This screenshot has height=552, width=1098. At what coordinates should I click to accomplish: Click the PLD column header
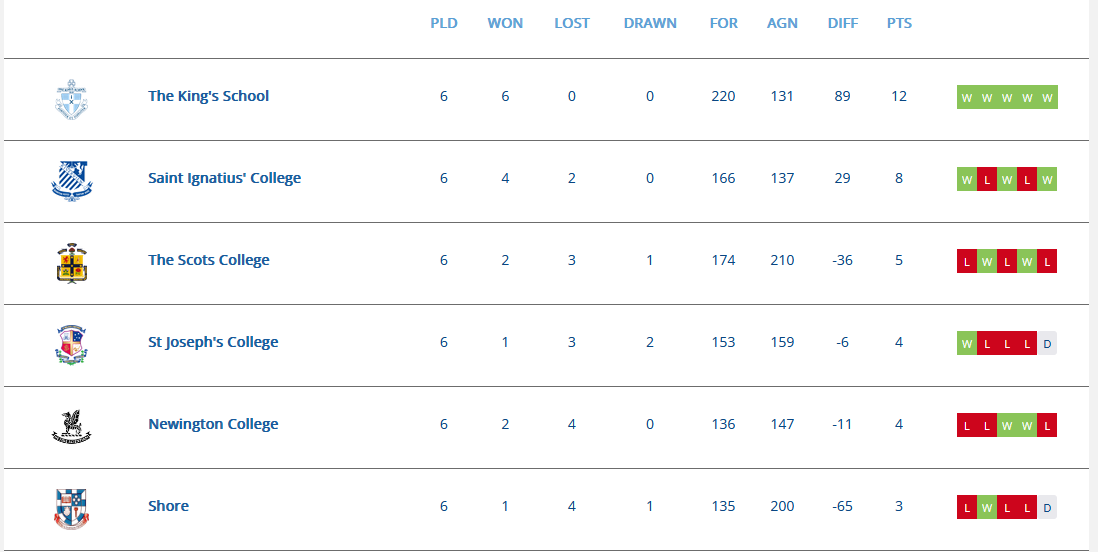(x=444, y=23)
